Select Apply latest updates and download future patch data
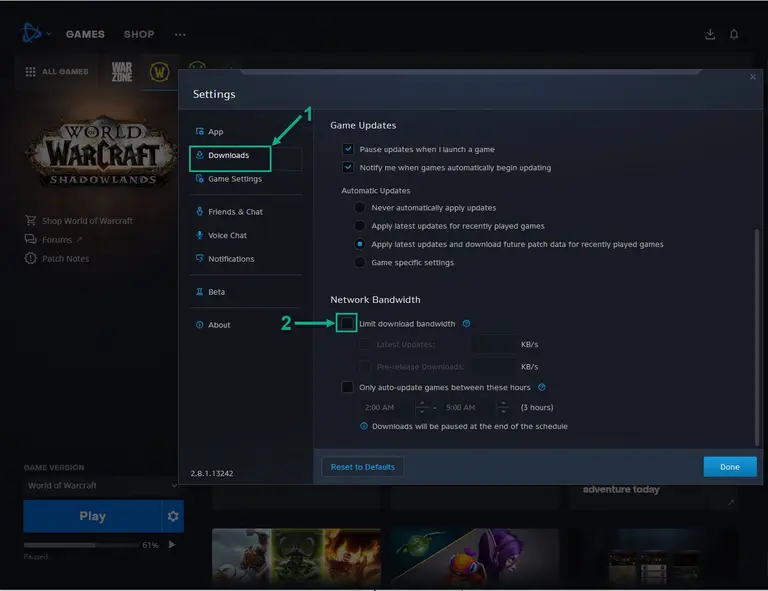 coord(360,244)
